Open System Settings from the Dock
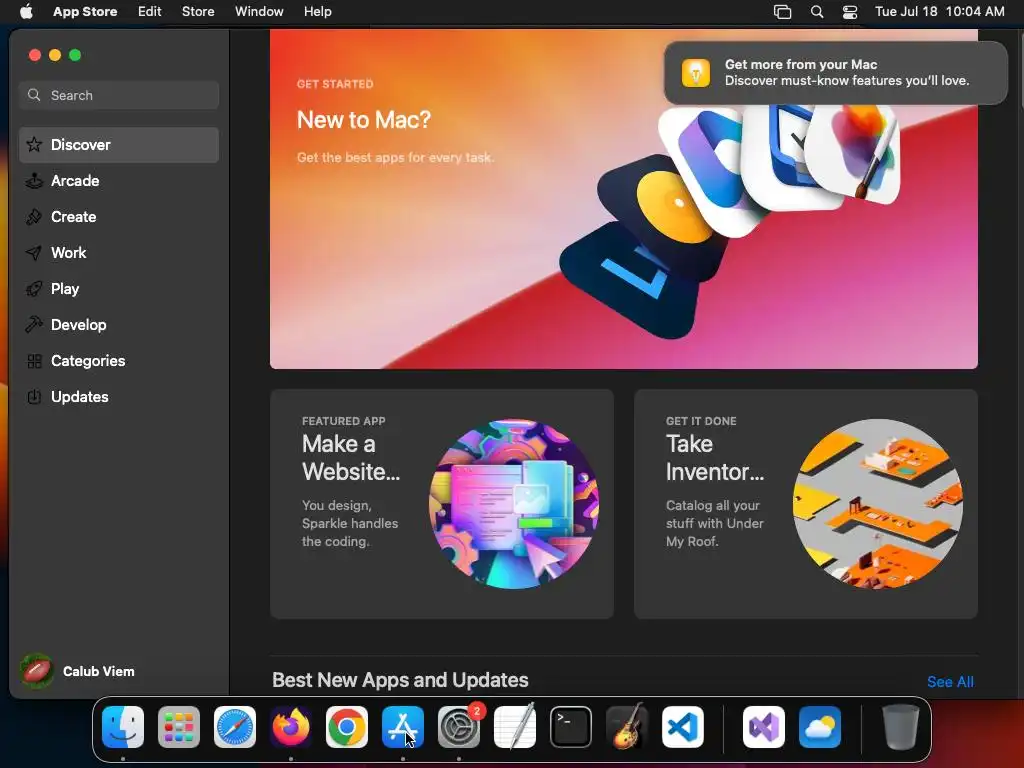The image size is (1024, 768). 458,727
